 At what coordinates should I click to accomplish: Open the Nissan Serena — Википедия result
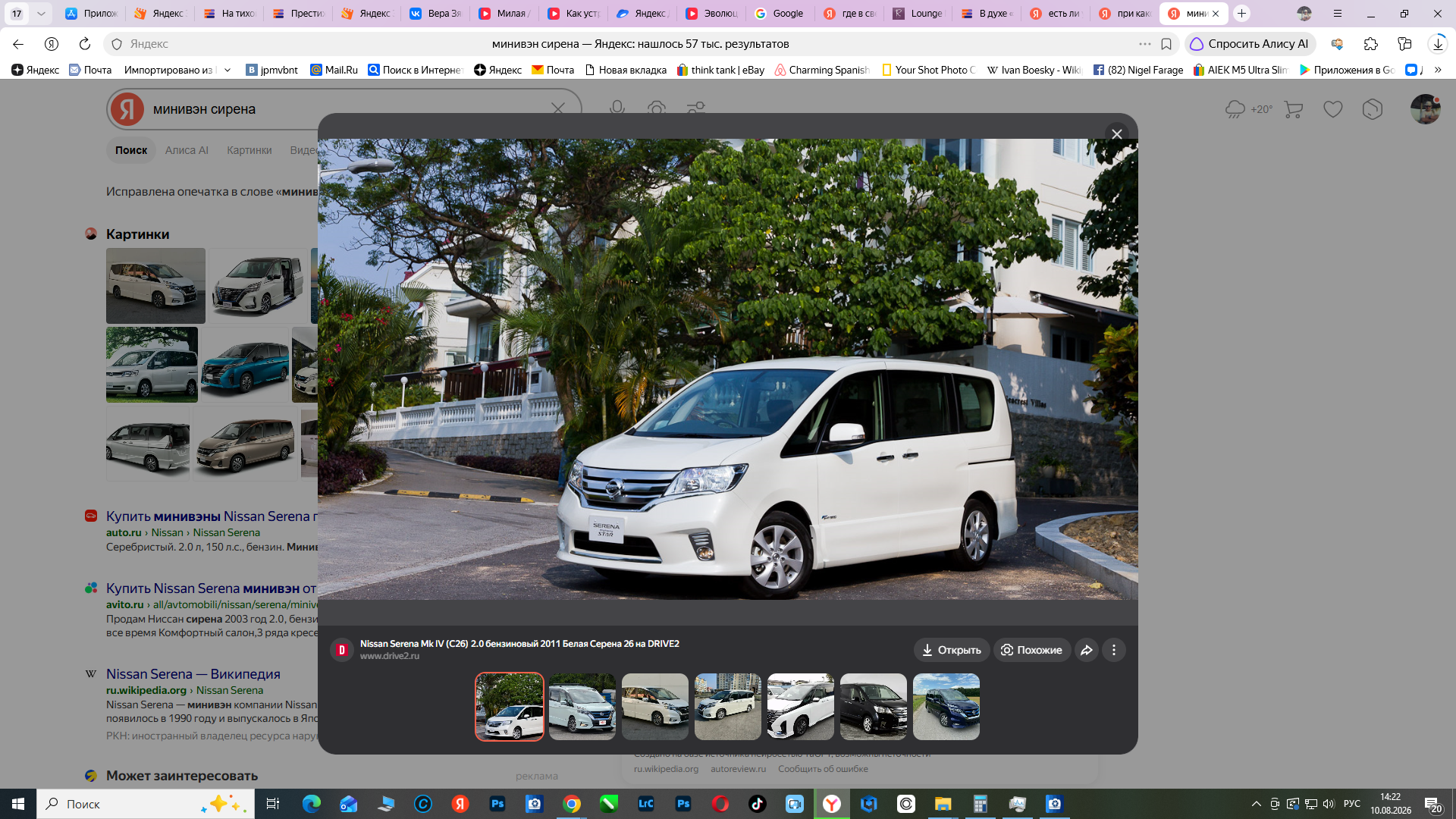point(193,674)
